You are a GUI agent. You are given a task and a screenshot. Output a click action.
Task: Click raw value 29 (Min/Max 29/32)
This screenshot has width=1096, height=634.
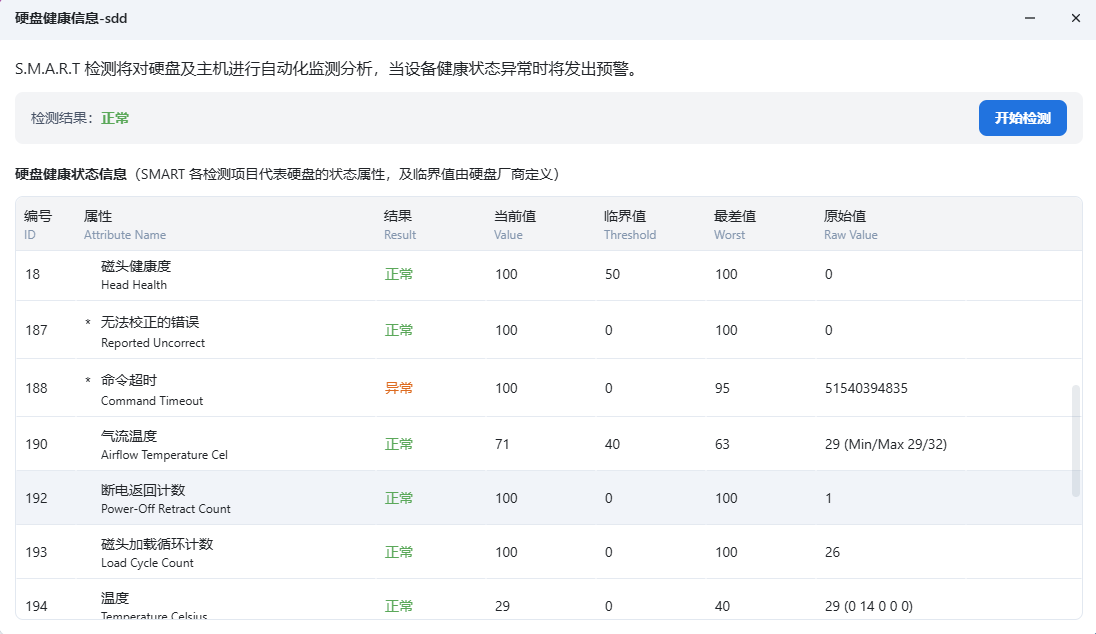886,444
